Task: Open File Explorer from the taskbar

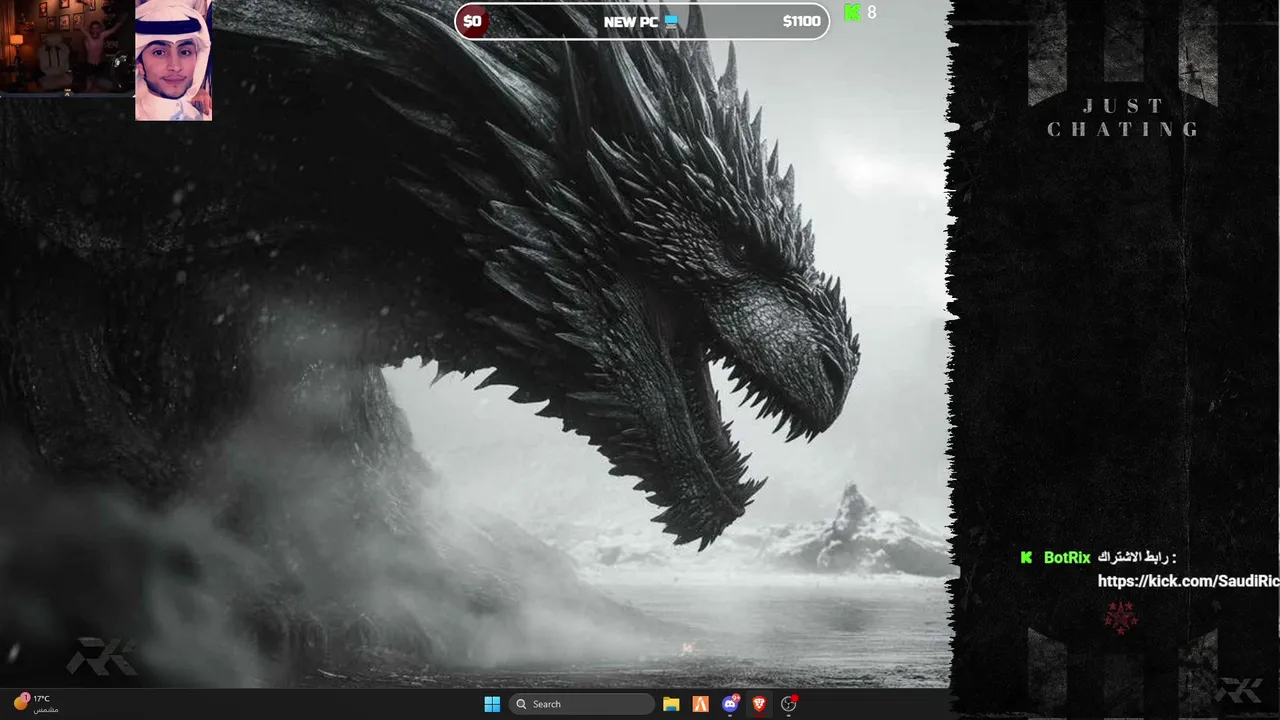Action: coord(671,704)
